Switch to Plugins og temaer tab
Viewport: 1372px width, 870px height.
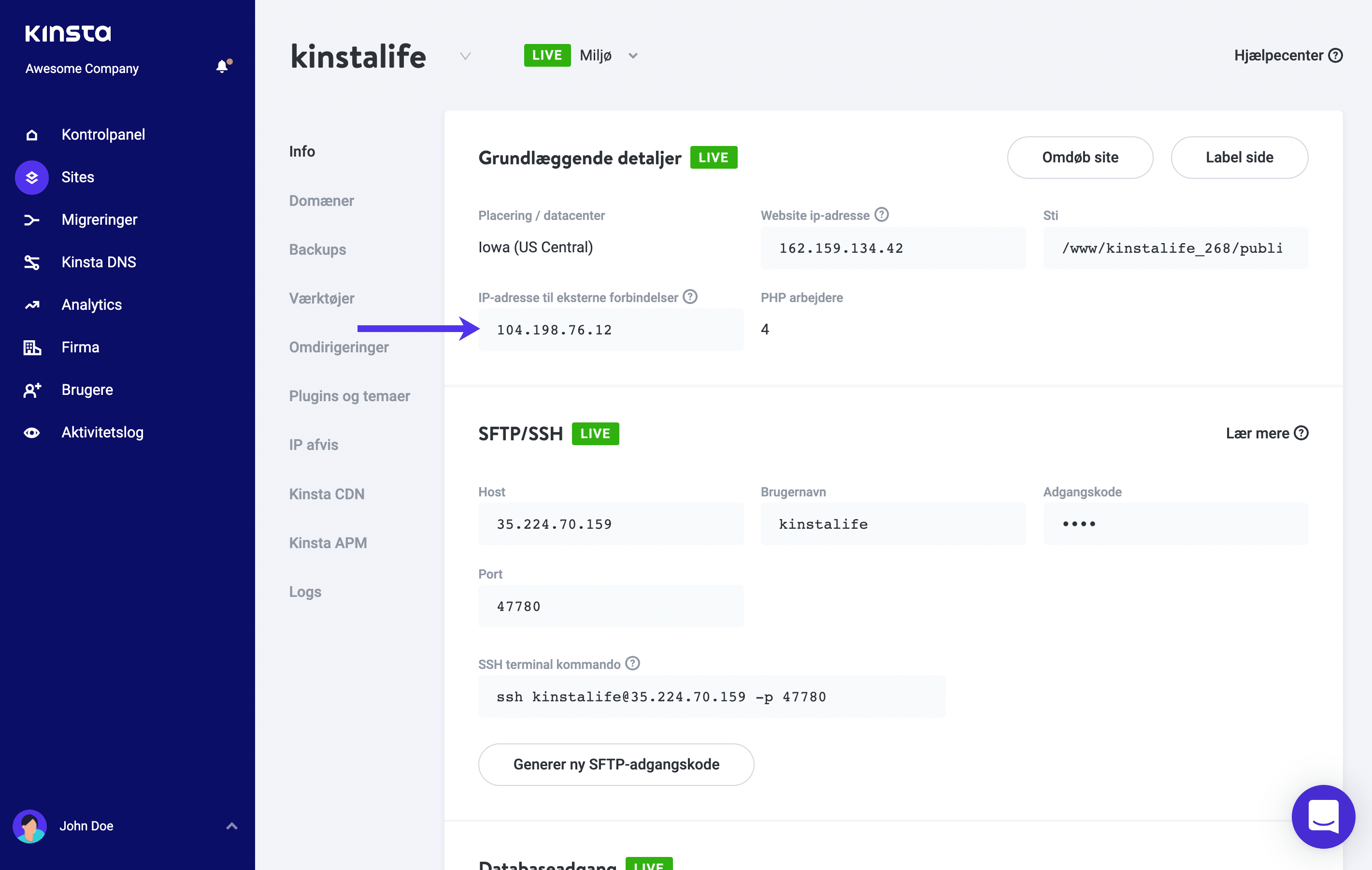[349, 396]
